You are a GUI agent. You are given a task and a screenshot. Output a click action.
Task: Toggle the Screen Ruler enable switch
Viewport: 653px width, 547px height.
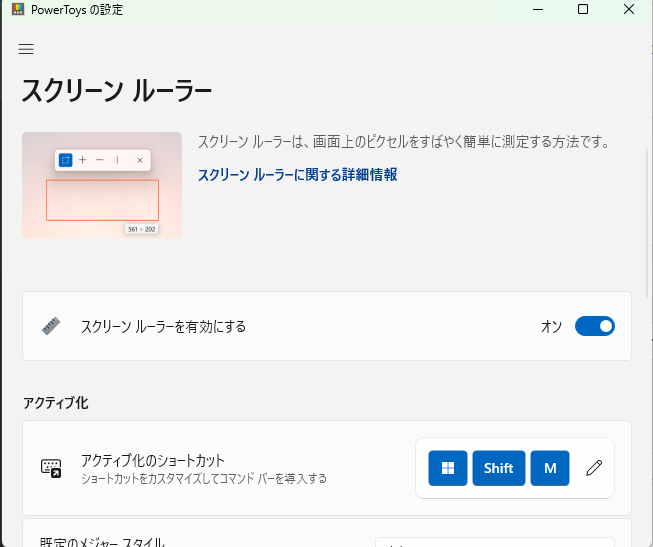[x=595, y=326]
